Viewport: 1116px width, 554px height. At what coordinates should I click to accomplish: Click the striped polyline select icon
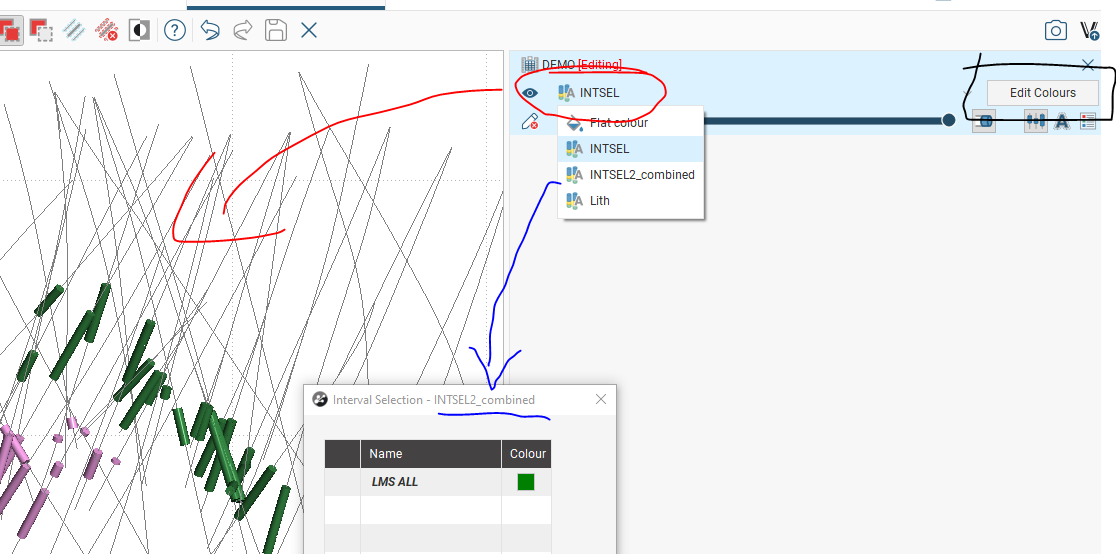pyautogui.click(x=74, y=30)
